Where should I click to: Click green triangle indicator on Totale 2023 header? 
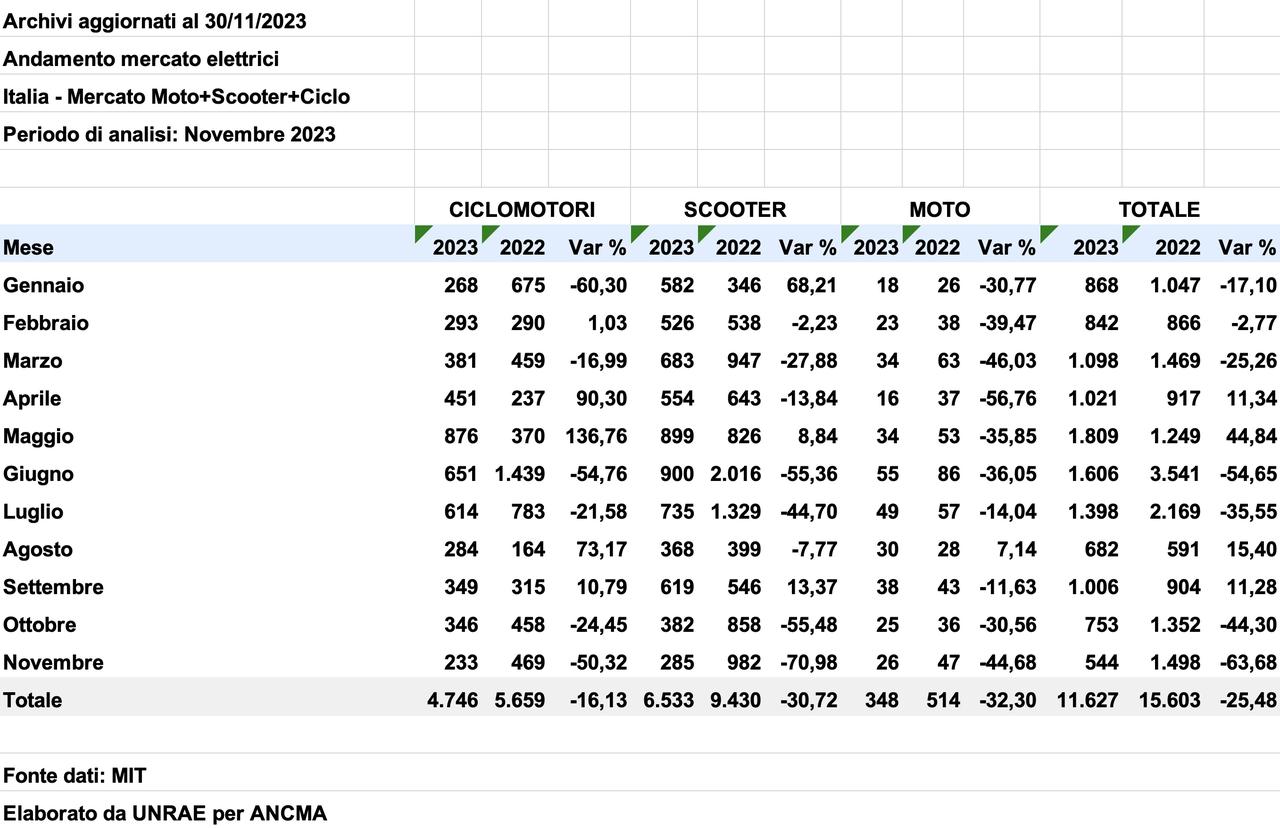point(1045,231)
